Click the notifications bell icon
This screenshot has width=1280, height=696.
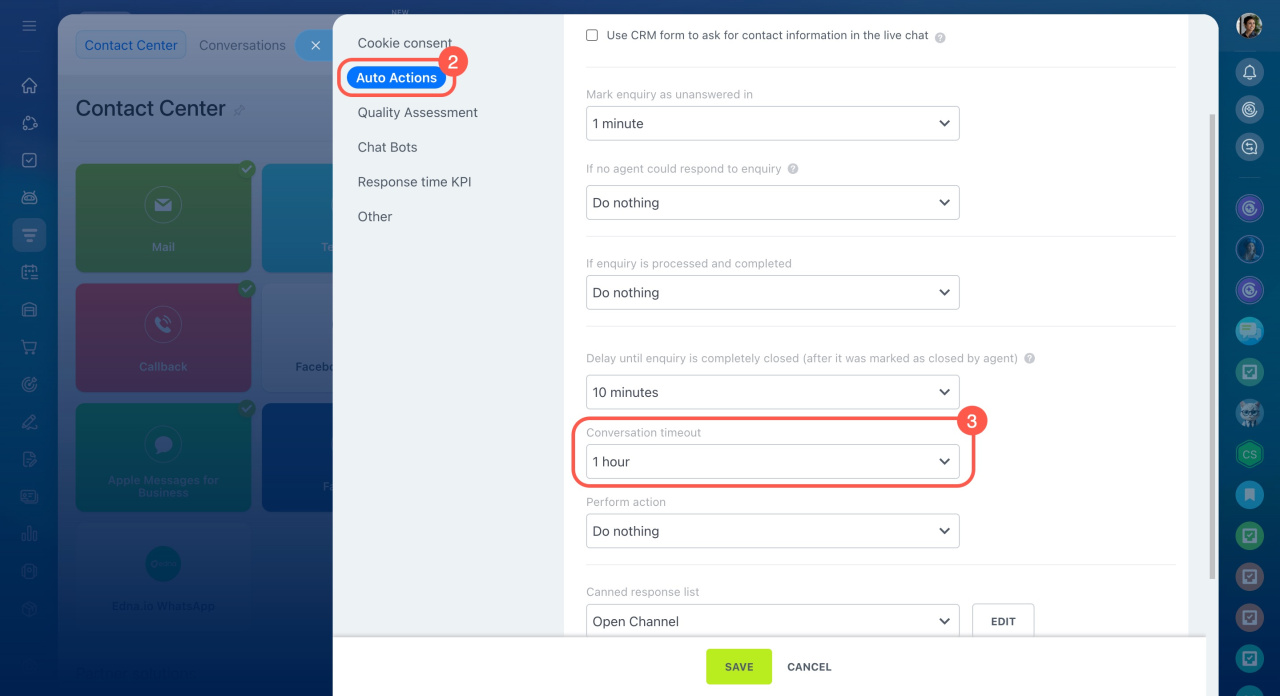[1249, 72]
